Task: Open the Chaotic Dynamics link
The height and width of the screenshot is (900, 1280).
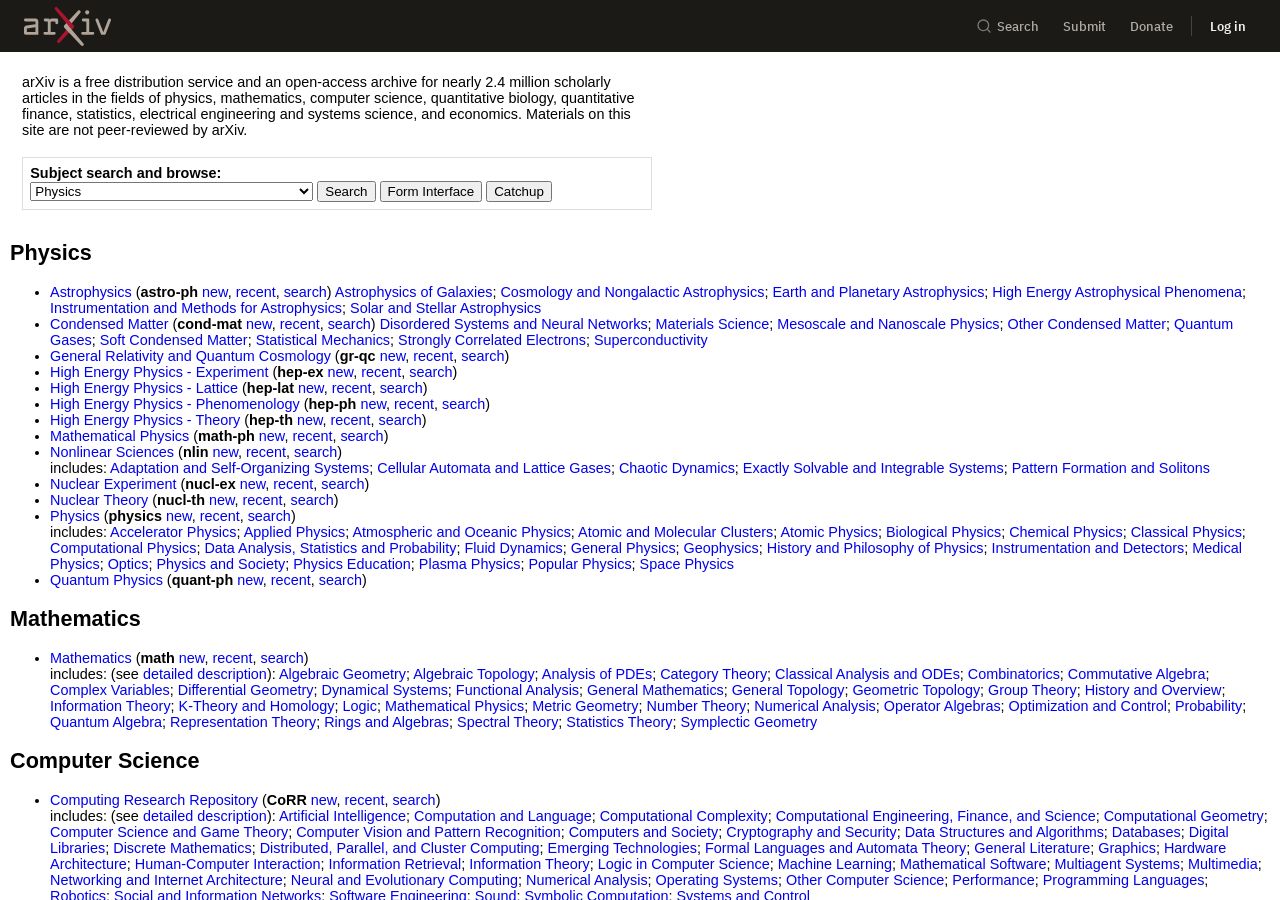Action: (x=677, y=468)
